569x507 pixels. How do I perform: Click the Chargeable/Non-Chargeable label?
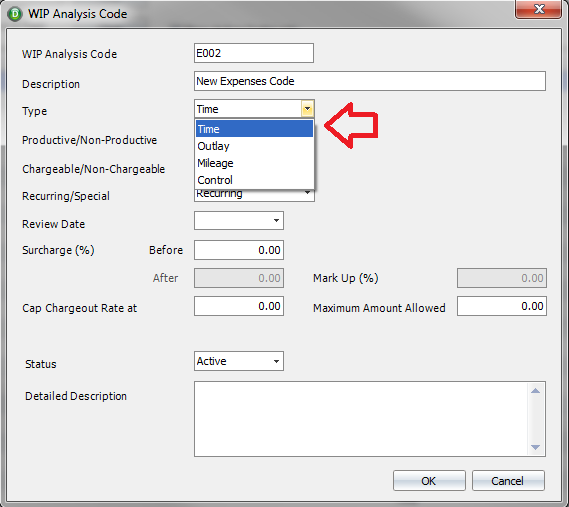click(94, 169)
